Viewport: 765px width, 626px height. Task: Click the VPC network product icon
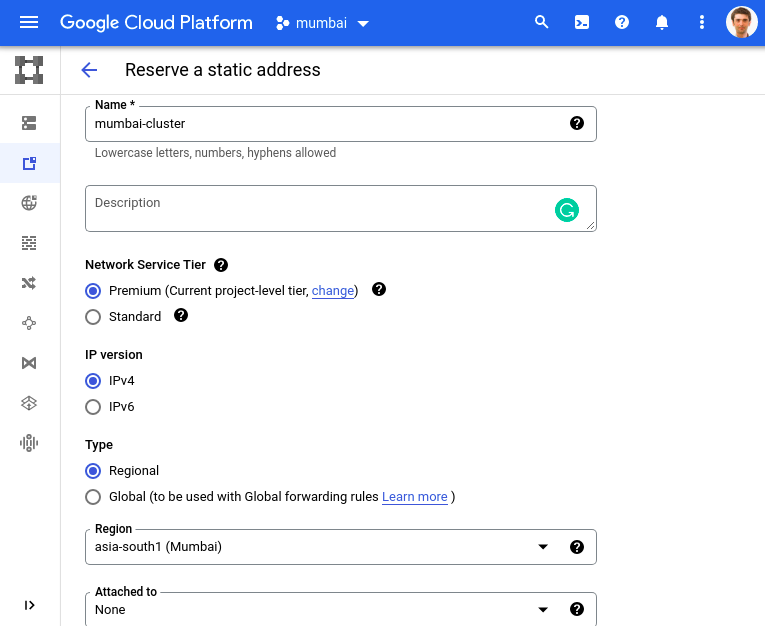(x=29, y=70)
